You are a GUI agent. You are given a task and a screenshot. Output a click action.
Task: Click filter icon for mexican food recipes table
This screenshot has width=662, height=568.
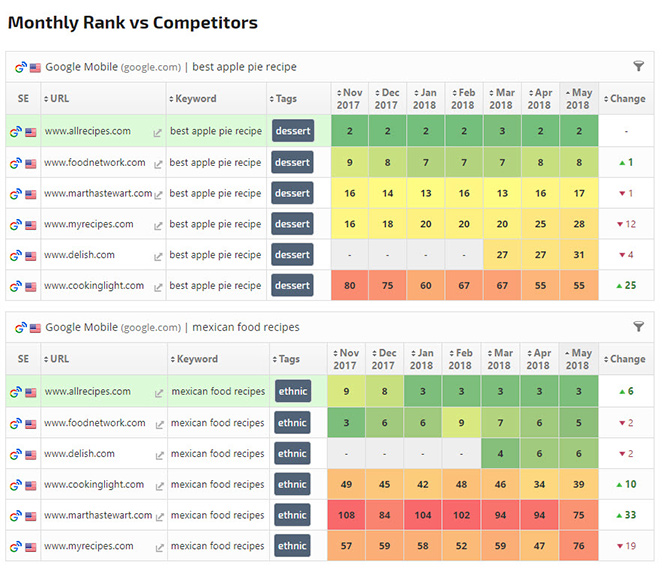[639, 327]
